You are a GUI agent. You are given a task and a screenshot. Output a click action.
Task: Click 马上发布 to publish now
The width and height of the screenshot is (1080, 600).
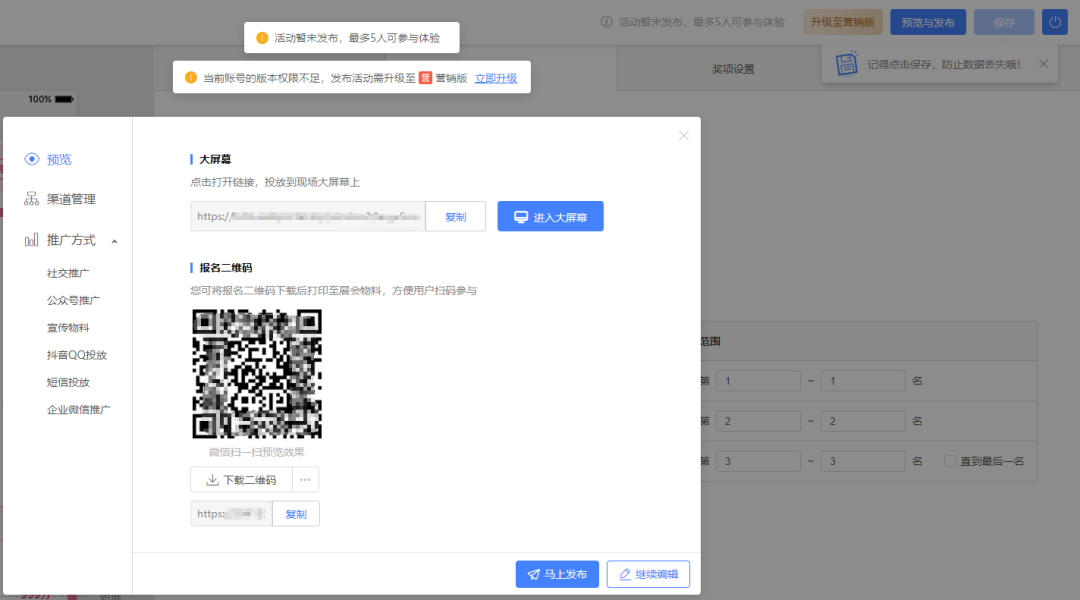(x=557, y=574)
